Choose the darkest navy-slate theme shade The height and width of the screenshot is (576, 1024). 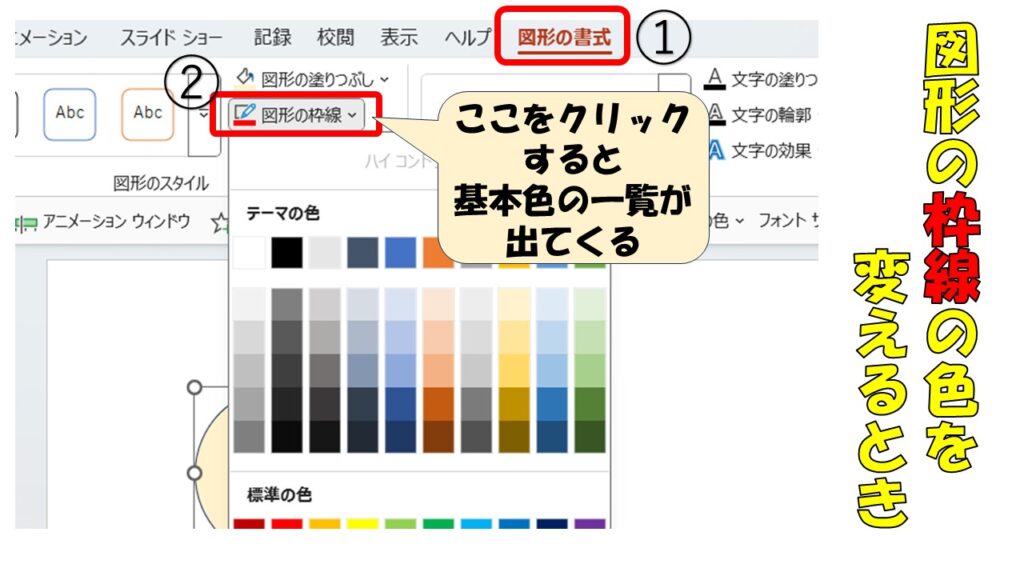(x=363, y=436)
